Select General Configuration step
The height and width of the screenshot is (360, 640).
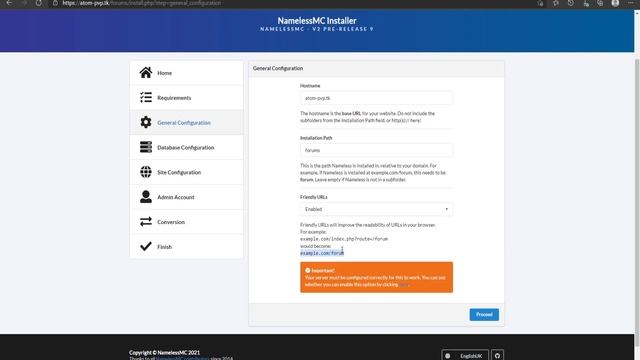pyautogui.click(x=187, y=122)
